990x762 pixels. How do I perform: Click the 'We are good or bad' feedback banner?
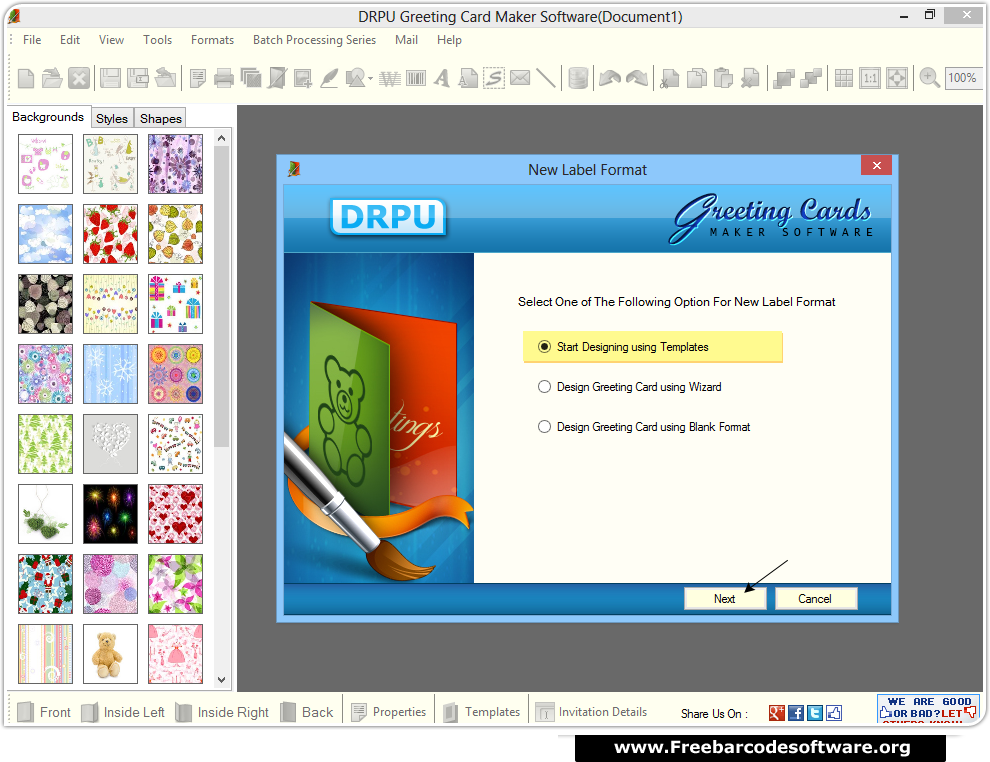(x=928, y=708)
